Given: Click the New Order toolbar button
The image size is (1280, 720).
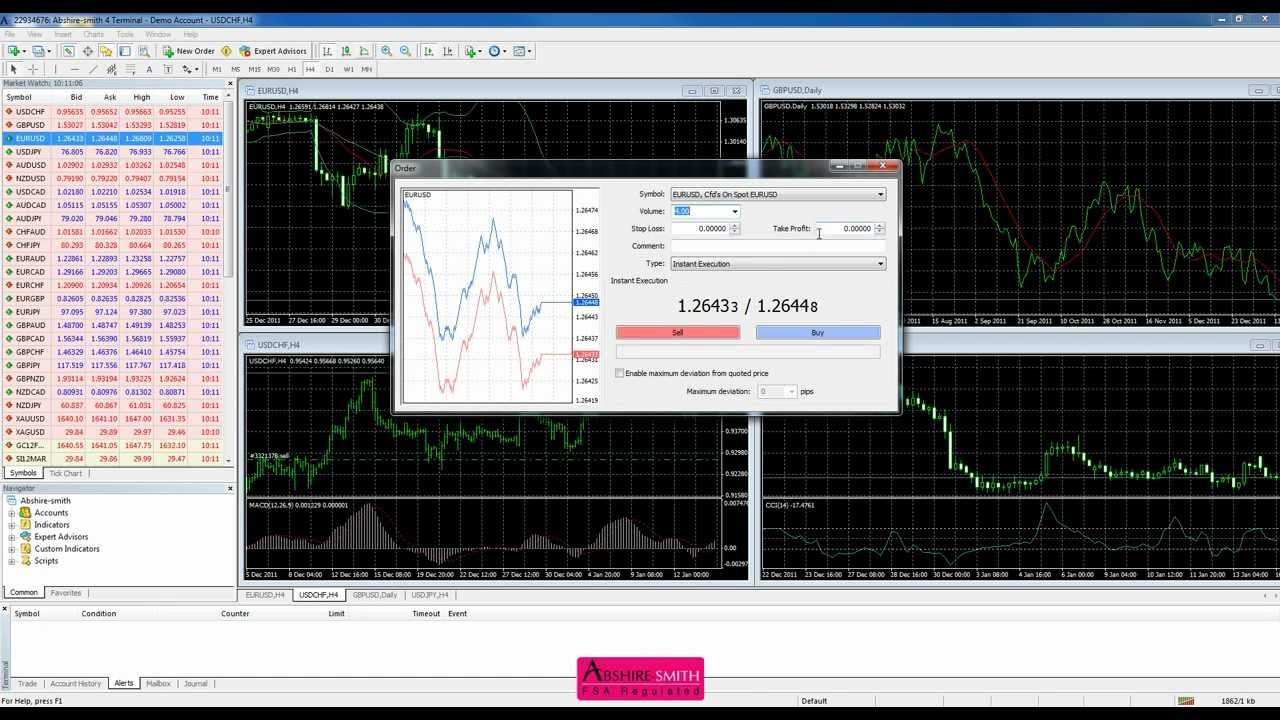Looking at the screenshot, I should point(189,51).
